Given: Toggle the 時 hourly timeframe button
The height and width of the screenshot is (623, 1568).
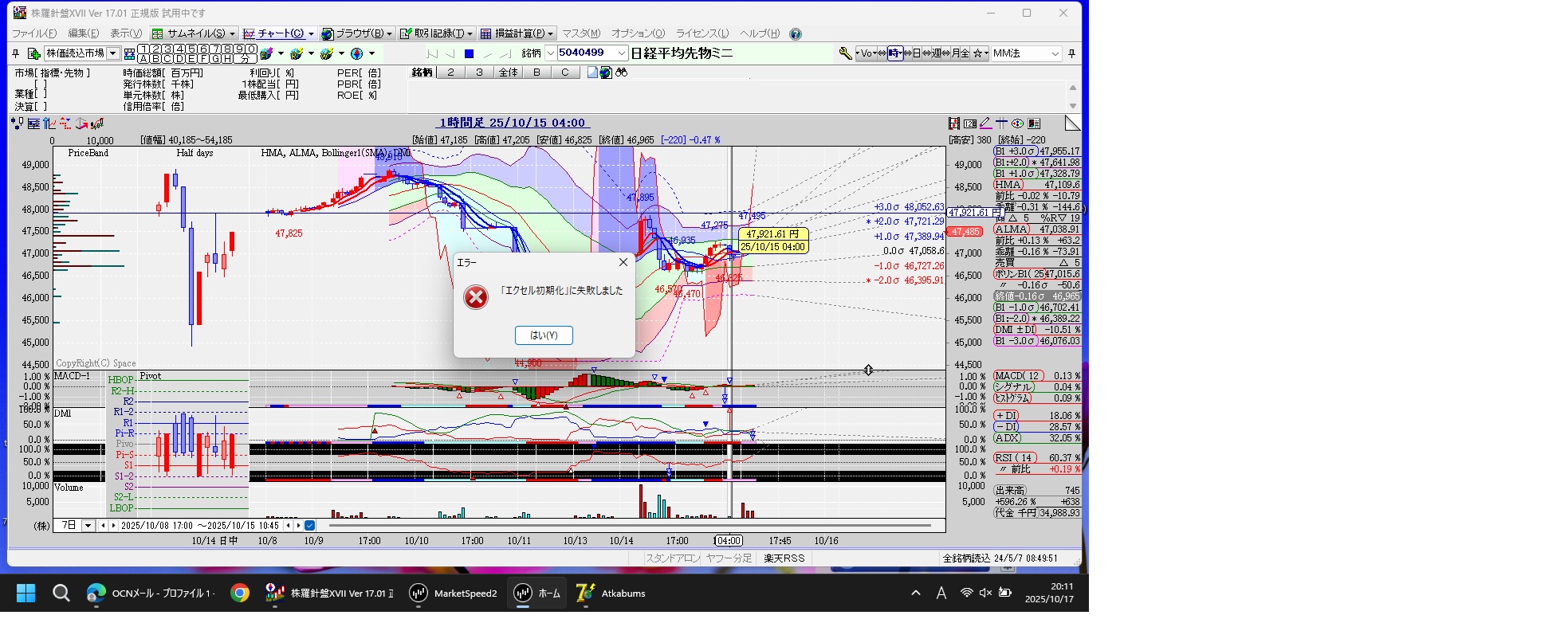Looking at the screenshot, I should (894, 53).
